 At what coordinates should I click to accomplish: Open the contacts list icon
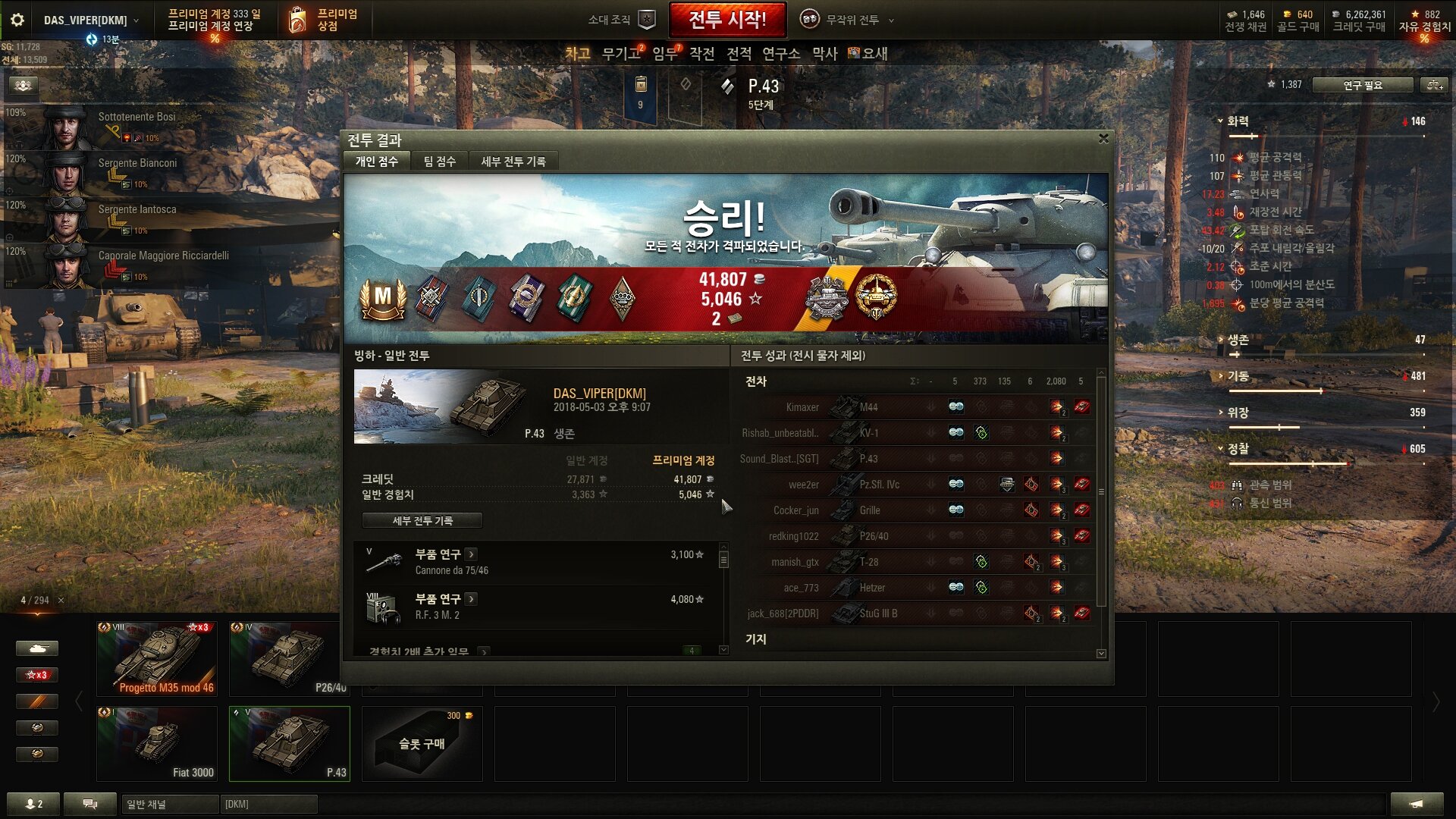point(33,804)
